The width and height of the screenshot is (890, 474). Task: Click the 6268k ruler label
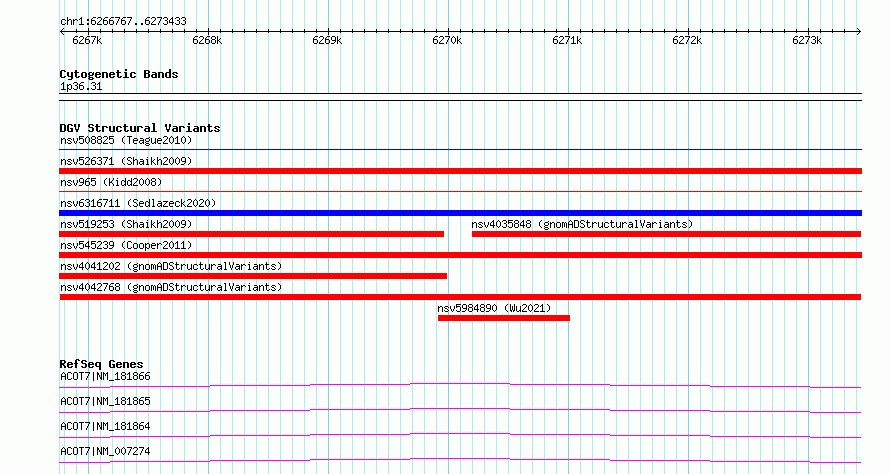(x=207, y=40)
